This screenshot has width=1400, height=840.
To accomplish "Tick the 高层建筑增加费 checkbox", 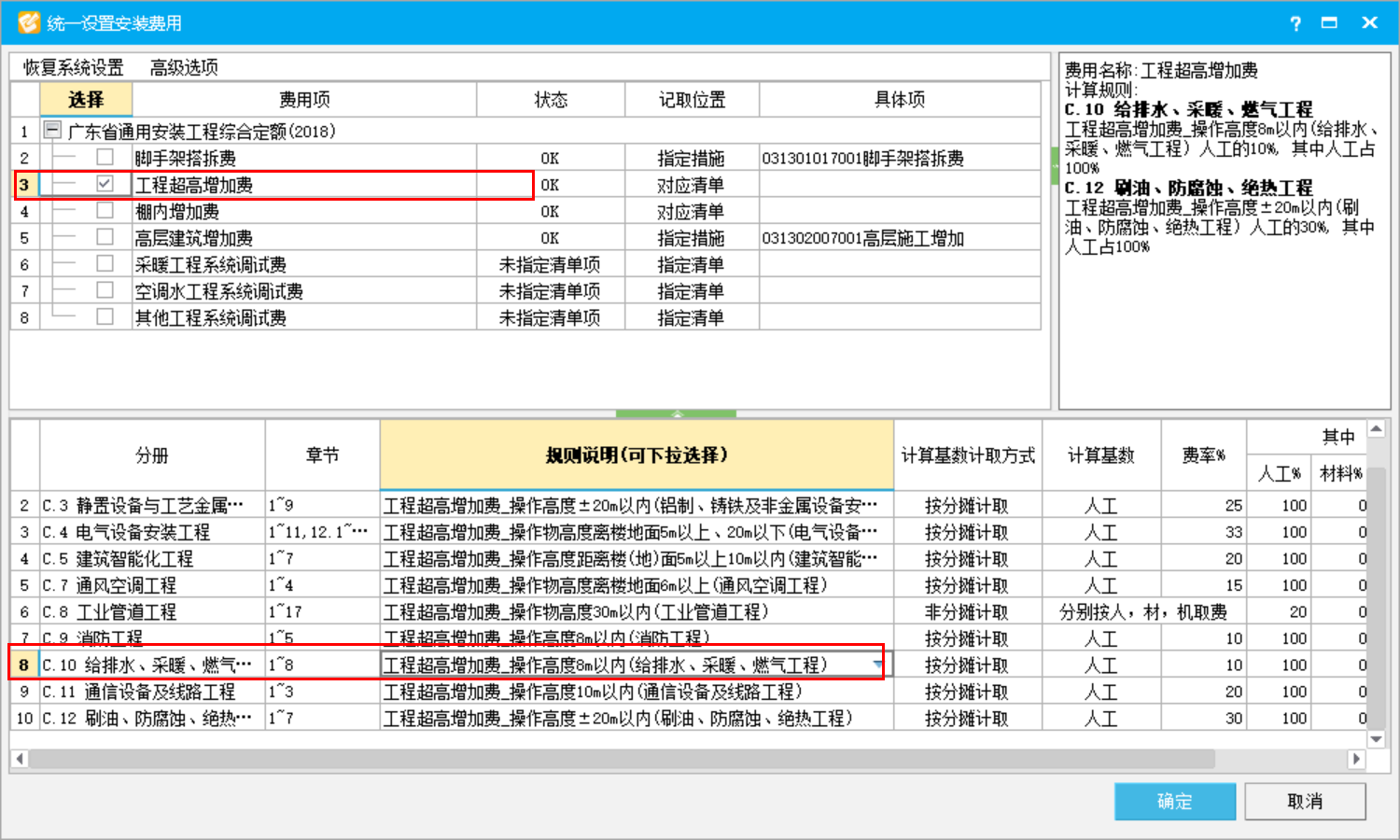I will pyautogui.click(x=105, y=237).
